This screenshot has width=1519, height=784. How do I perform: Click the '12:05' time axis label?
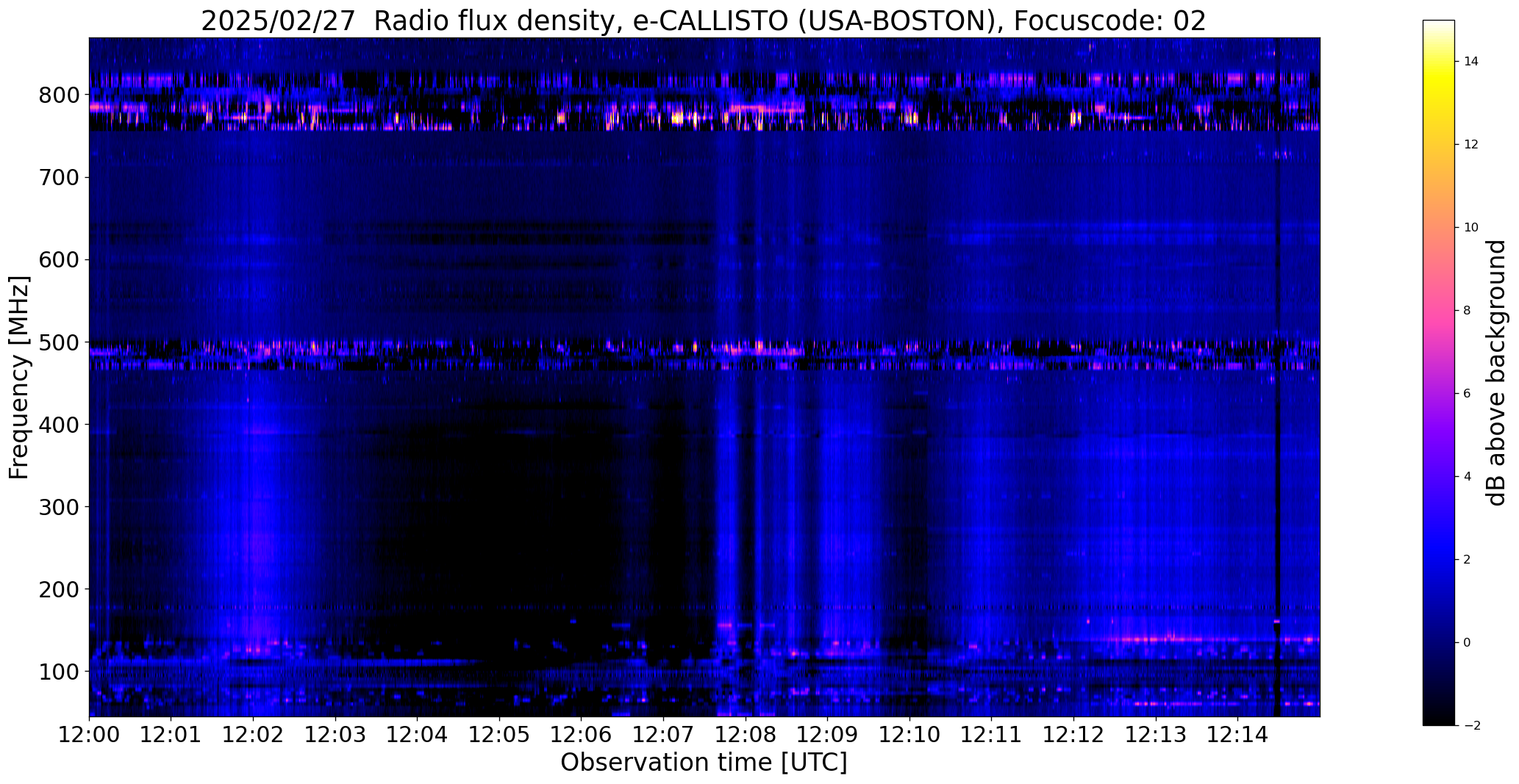point(499,735)
